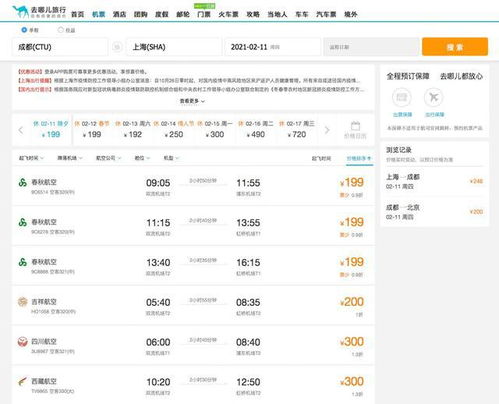Select round-trip (往返) radio

60,30
